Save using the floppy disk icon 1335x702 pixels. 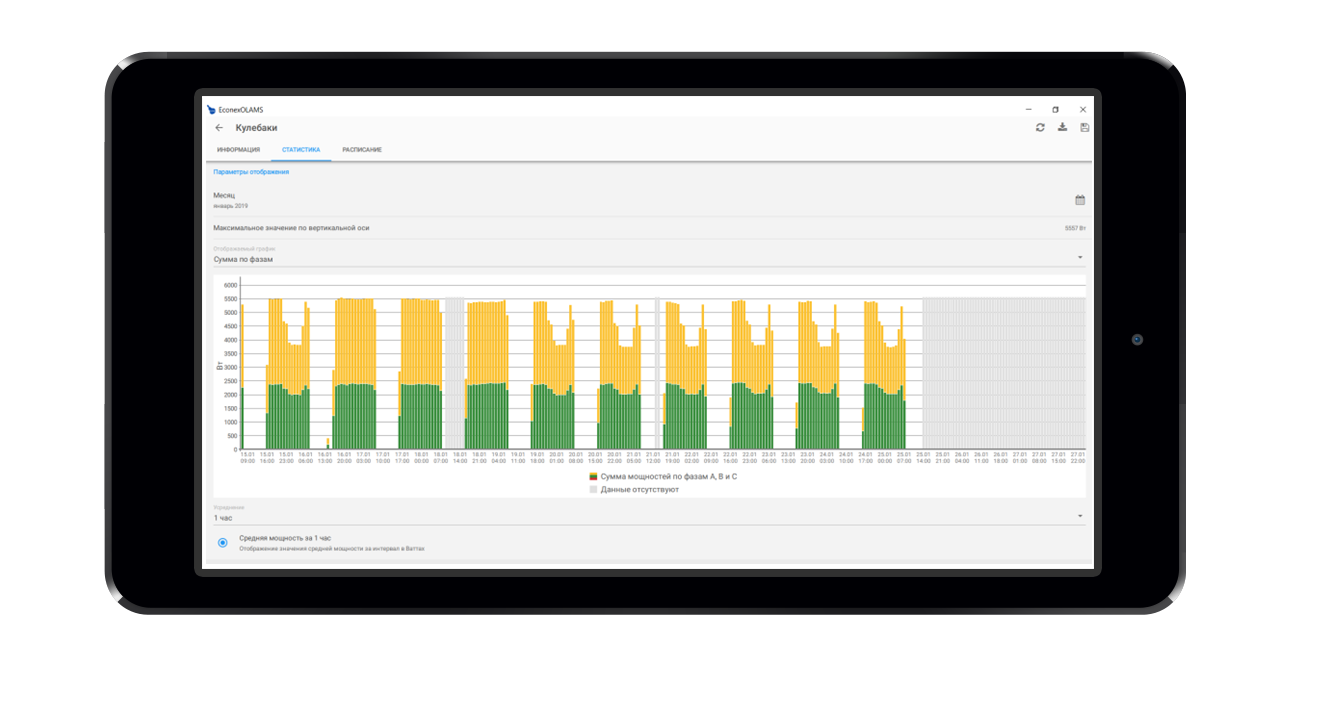[x=1084, y=128]
